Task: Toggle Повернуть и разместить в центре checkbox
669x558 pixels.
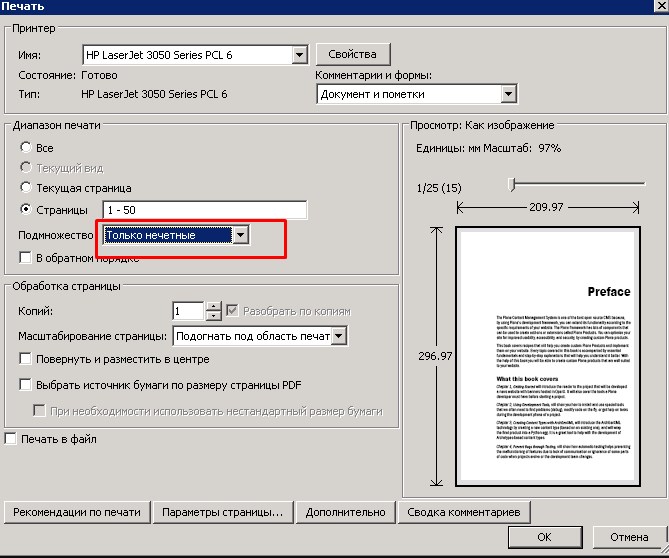Action: pyautogui.click(x=26, y=359)
